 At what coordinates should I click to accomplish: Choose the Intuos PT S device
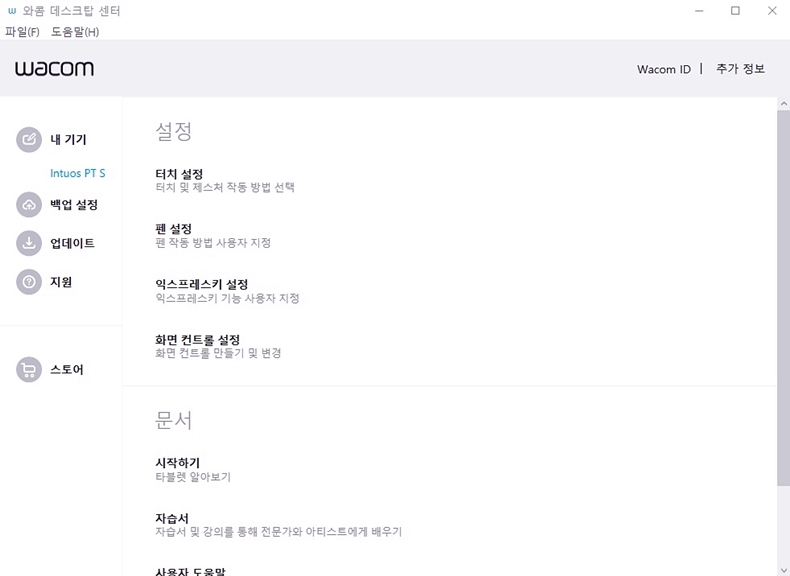(78, 173)
